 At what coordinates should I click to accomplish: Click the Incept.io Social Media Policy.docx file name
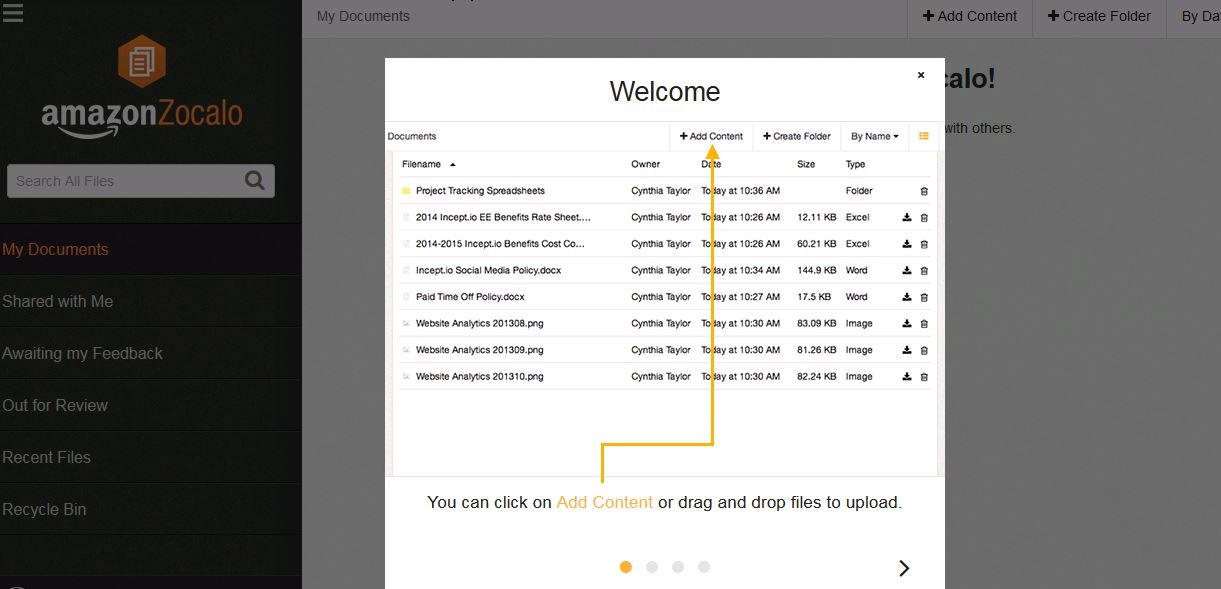point(489,270)
